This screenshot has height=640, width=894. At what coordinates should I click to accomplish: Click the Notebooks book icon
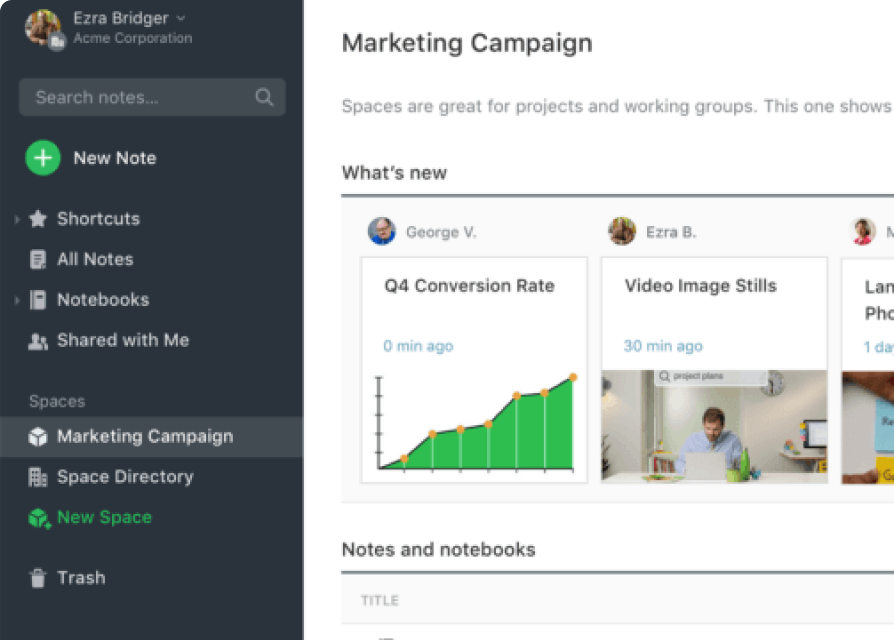click(x=38, y=300)
